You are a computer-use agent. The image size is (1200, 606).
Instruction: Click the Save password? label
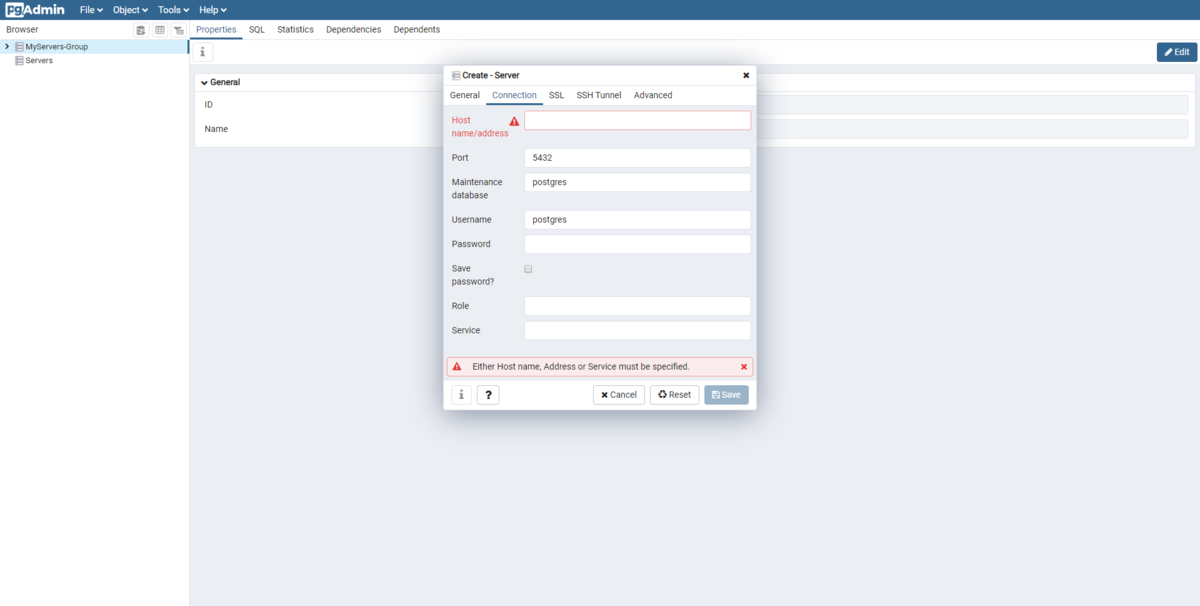coord(473,275)
